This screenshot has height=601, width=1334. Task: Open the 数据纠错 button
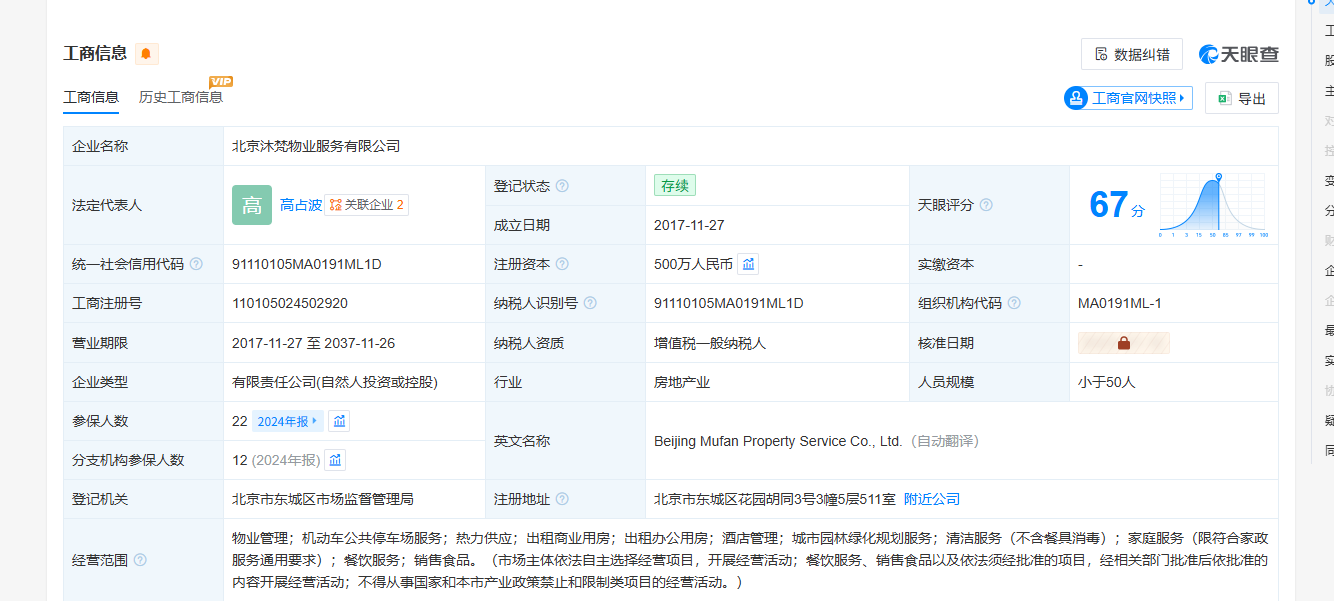coord(1132,54)
